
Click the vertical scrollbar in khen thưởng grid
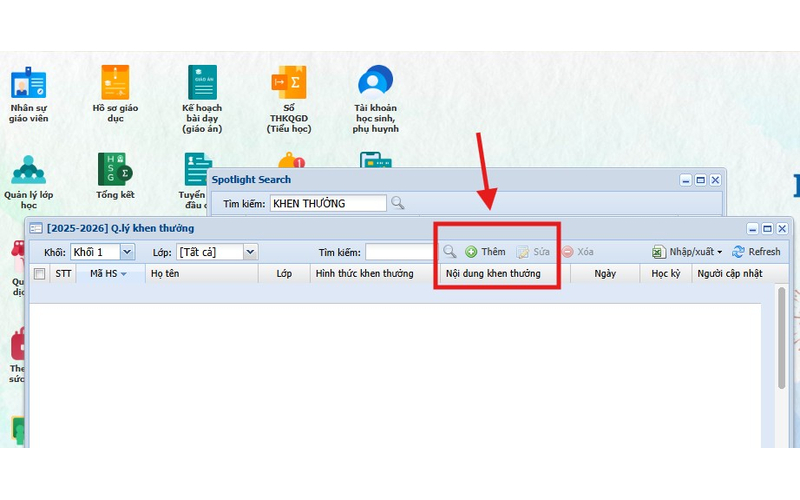coord(781,338)
